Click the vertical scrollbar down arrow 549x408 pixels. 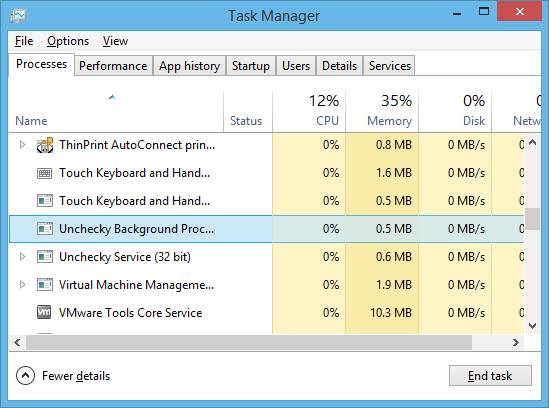tap(533, 326)
